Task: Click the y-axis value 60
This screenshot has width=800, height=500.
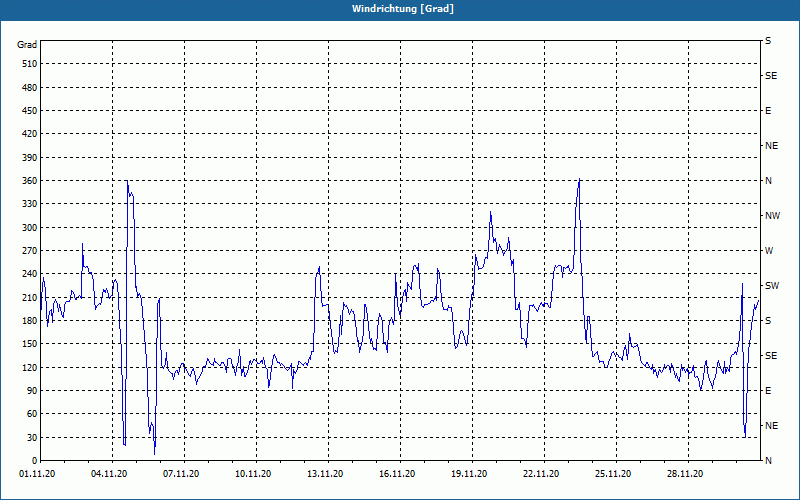Action: pos(32,414)
